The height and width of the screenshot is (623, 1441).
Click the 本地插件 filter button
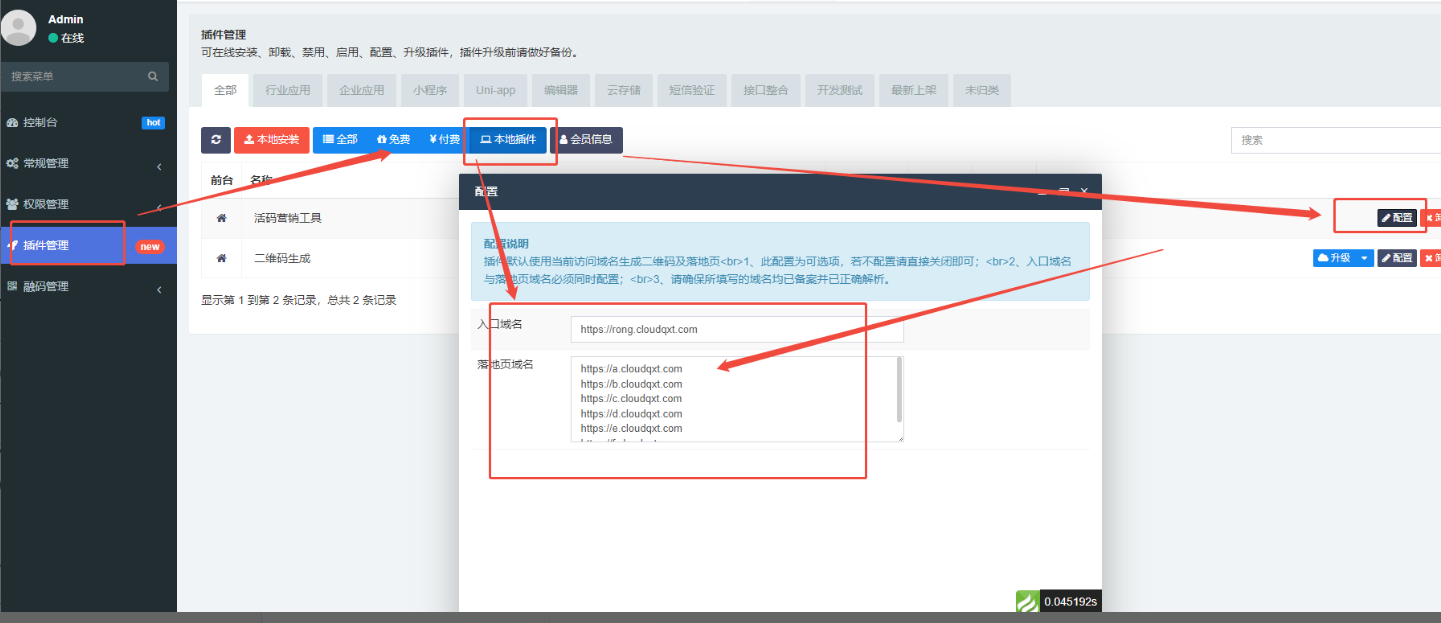pyautogui.click(x=507, y=140)
